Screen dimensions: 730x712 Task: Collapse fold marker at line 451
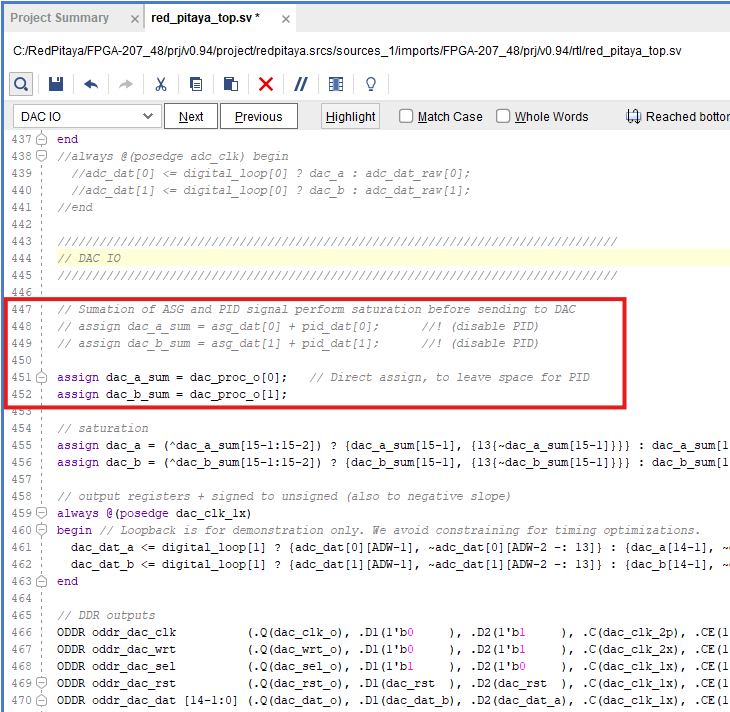(x=41, y=377)
